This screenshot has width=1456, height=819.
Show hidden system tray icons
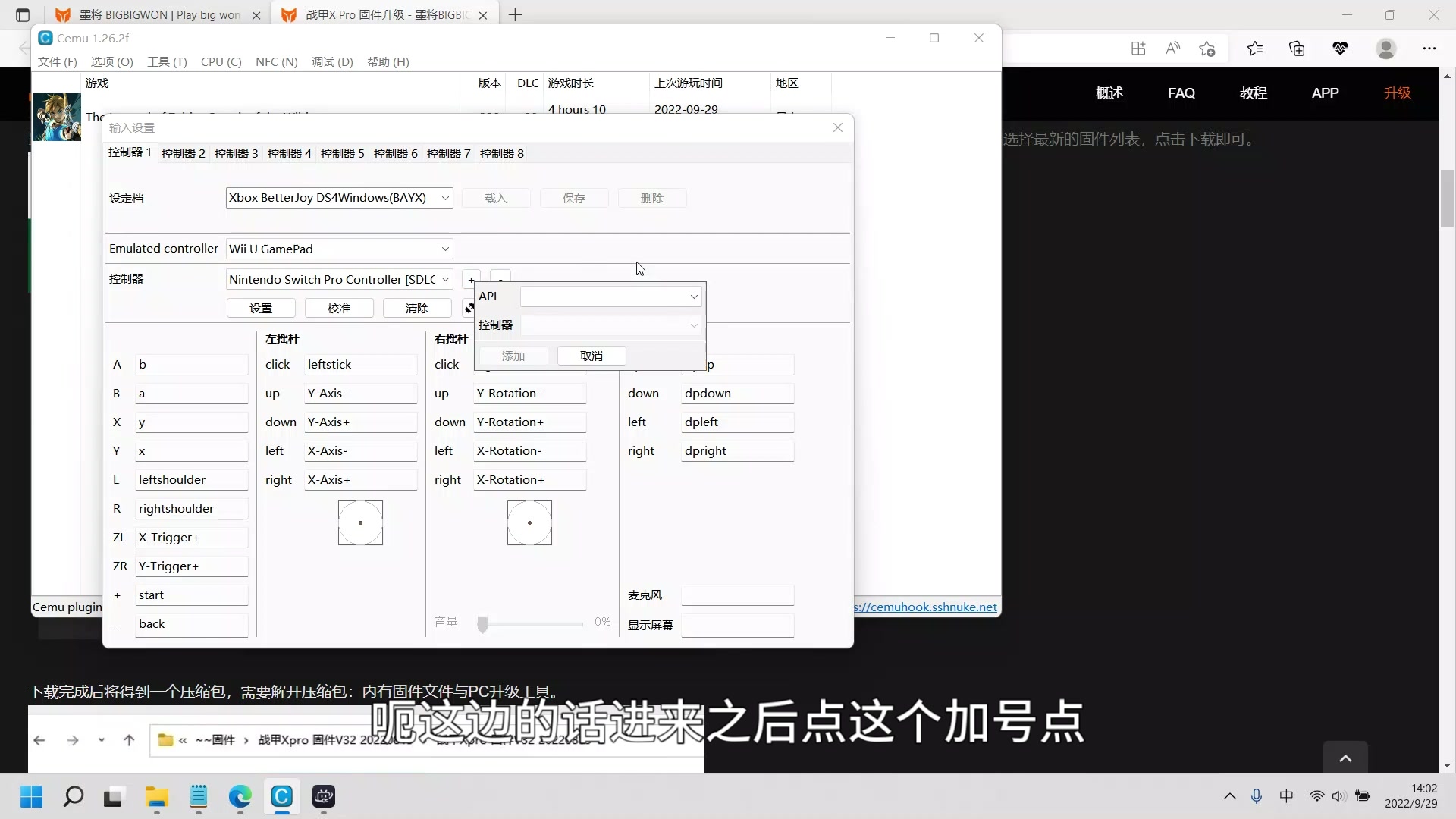[x=1229, y=796]
